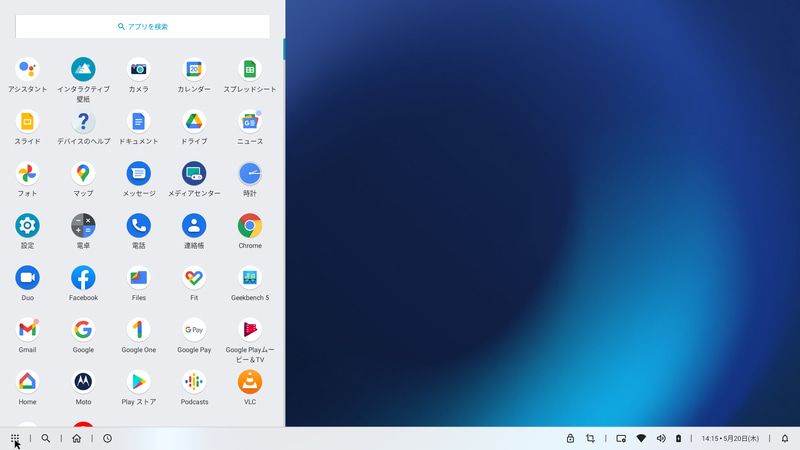This screenshot has width=800, height=450.
Task: Open the Files app
Action: [x=138, y=278]
